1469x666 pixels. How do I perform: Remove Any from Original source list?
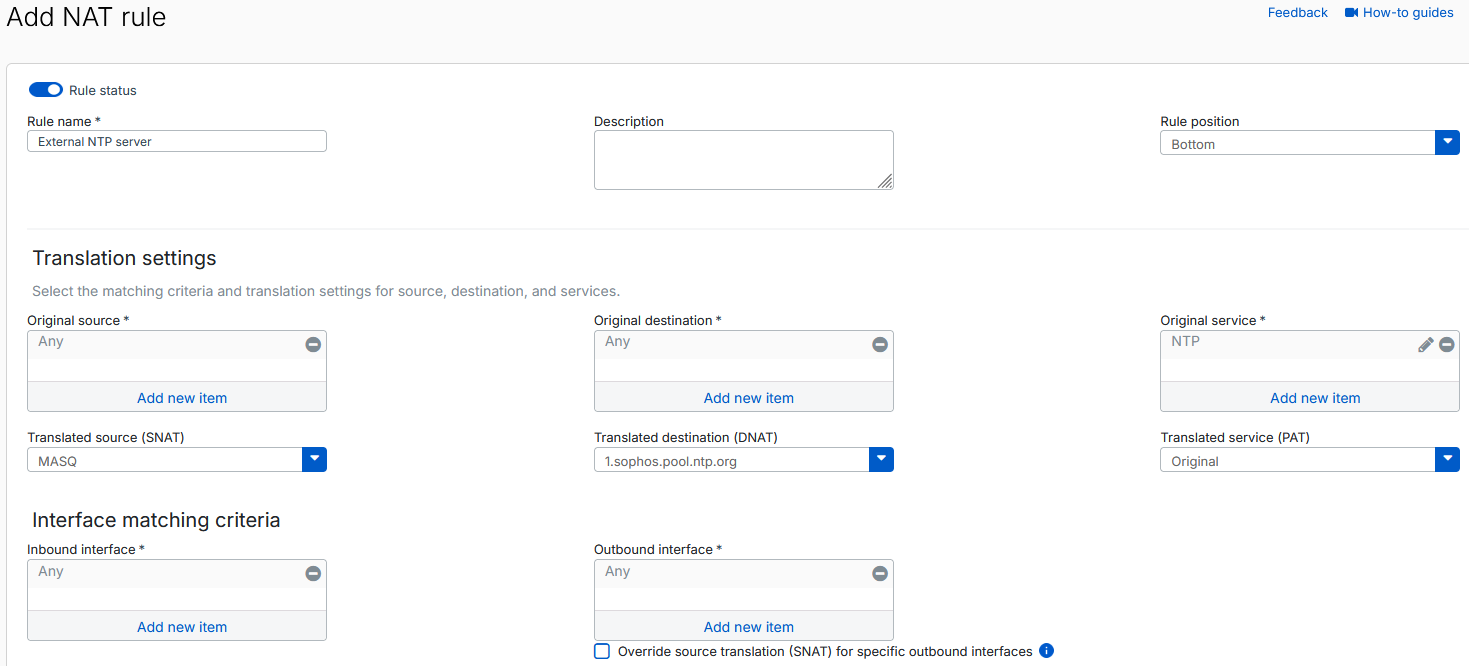(312, 344)
